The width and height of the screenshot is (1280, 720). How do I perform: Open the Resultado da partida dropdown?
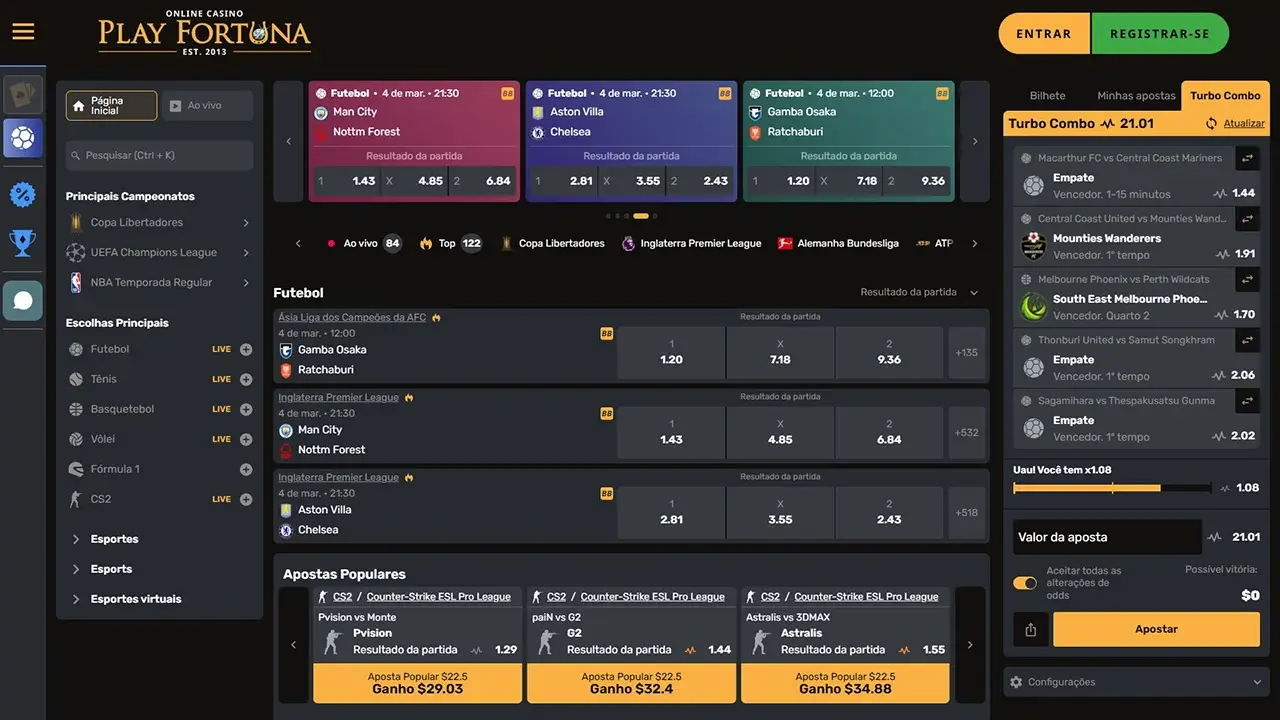(x=920, y=292)
